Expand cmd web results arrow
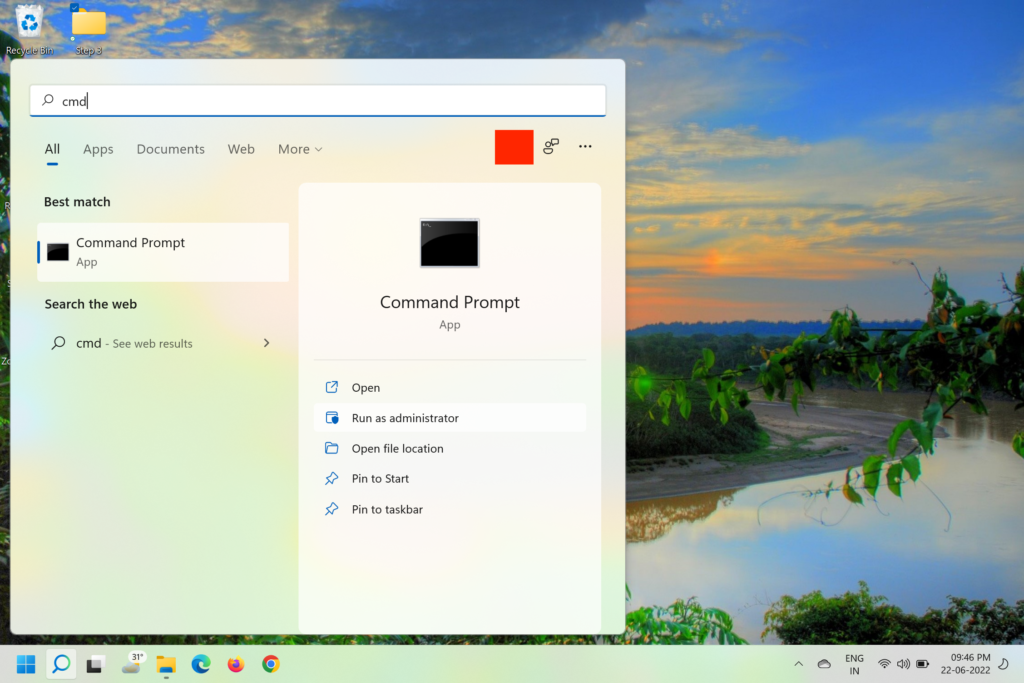The height and width of the screenshot is (683, 1024). [266, 343]
